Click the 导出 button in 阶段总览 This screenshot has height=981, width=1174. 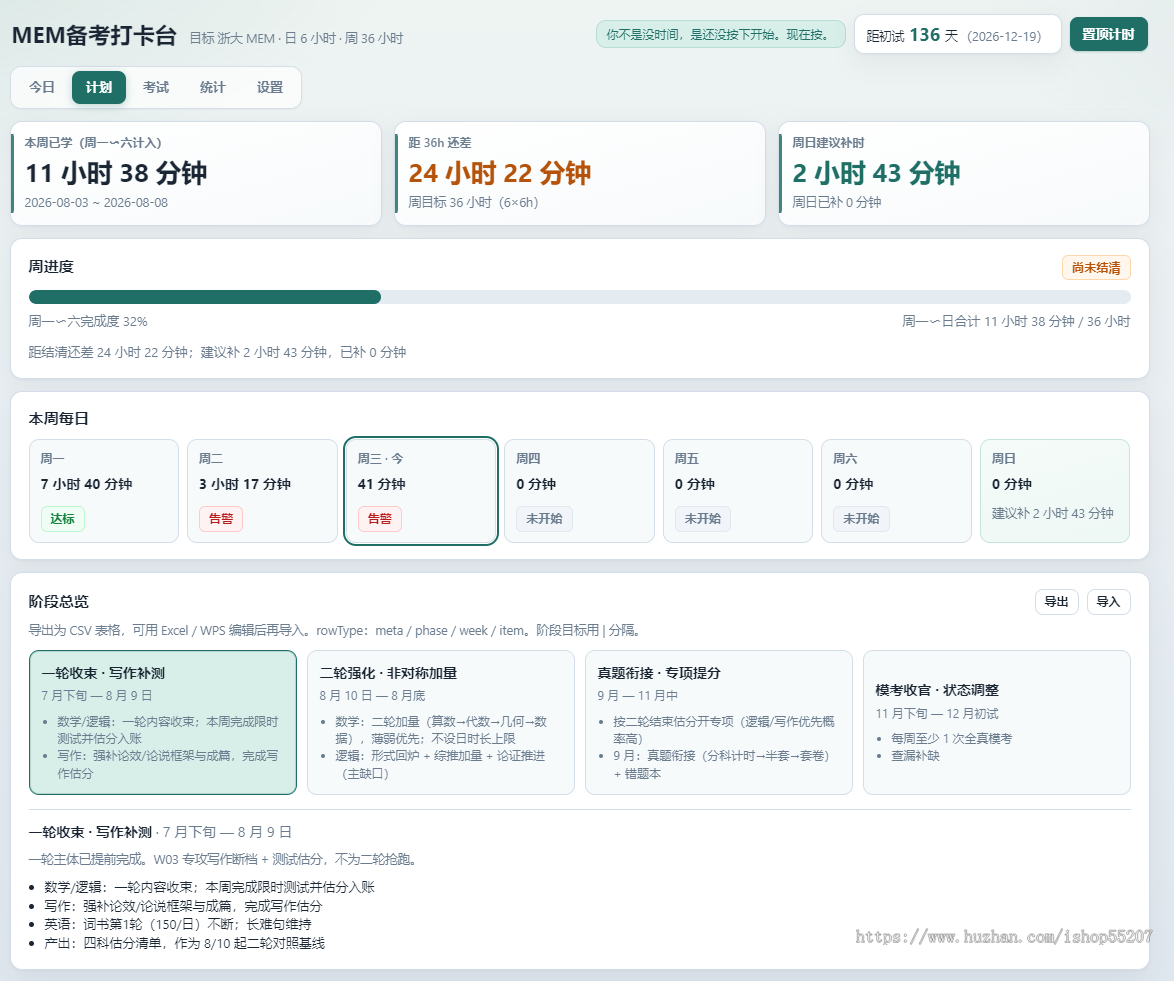click(x=1056, y=602)
